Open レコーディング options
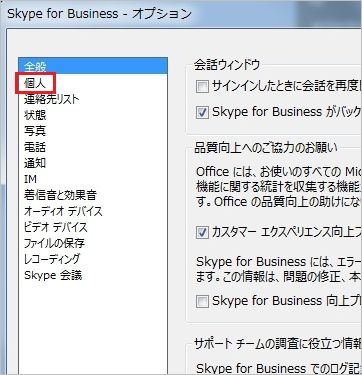Screen dimensions: 362x375 click(52, 259)
